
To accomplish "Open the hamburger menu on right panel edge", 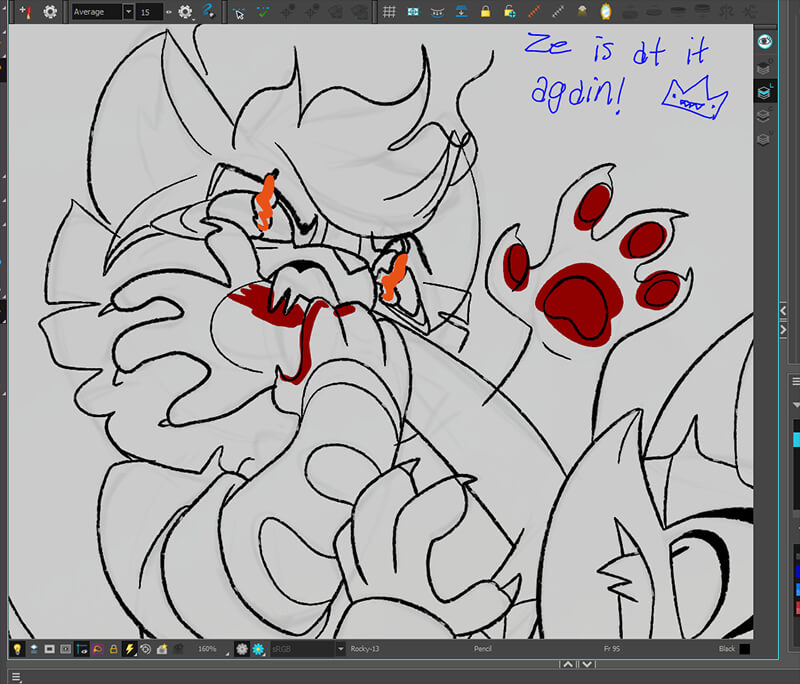I will point(795,381).
